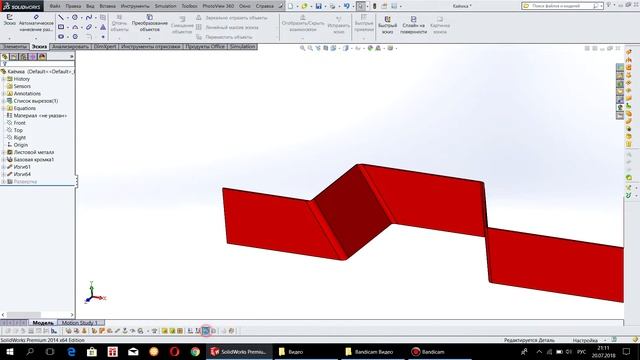This screenshot has height=360, width=640.
Task: Click the search files input field
Action: (562, 6)
